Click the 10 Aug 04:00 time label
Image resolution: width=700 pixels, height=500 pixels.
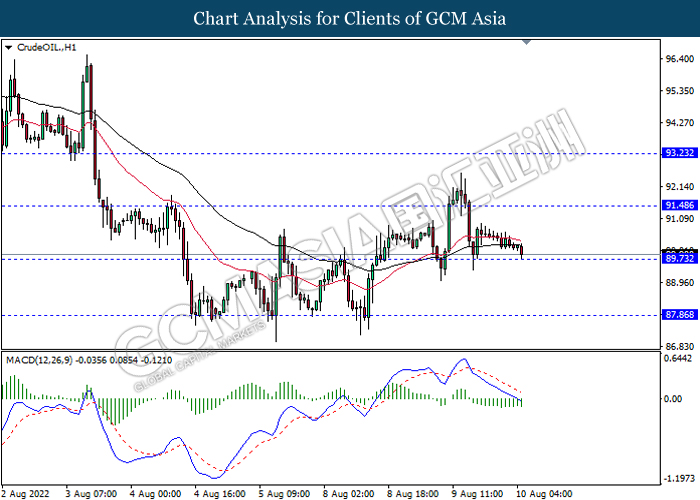click(545, 494)
